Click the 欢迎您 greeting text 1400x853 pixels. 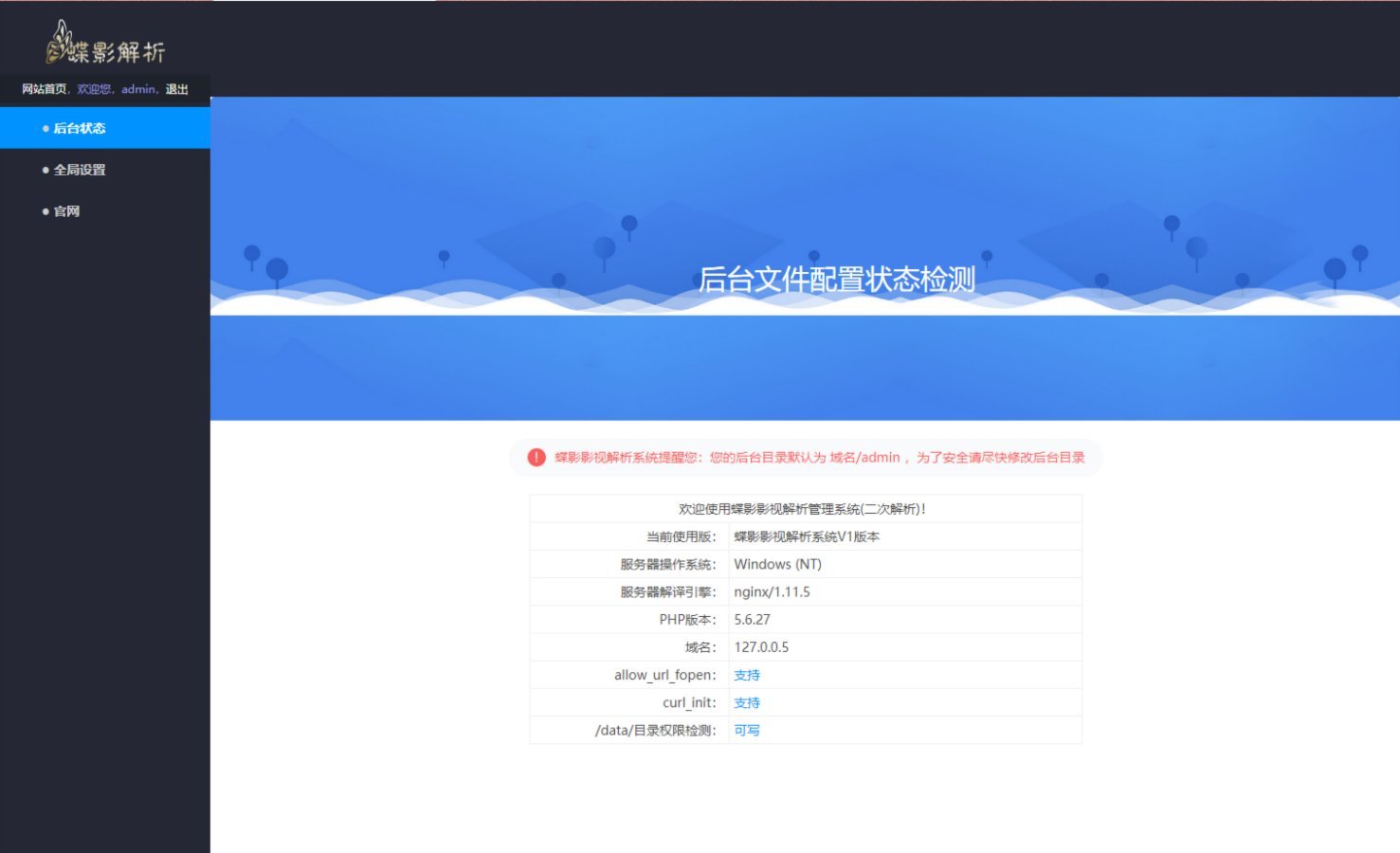click(x=94, y=88)
